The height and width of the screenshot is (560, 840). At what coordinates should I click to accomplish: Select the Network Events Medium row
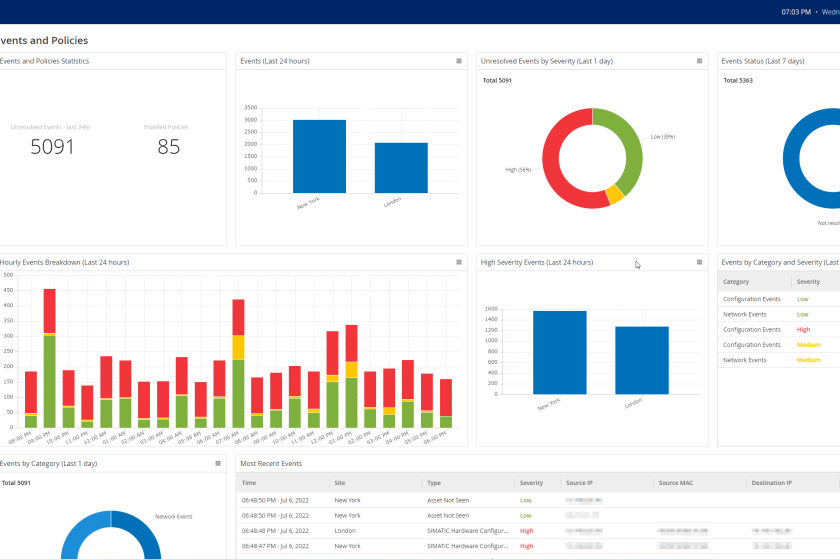(779, 360)
